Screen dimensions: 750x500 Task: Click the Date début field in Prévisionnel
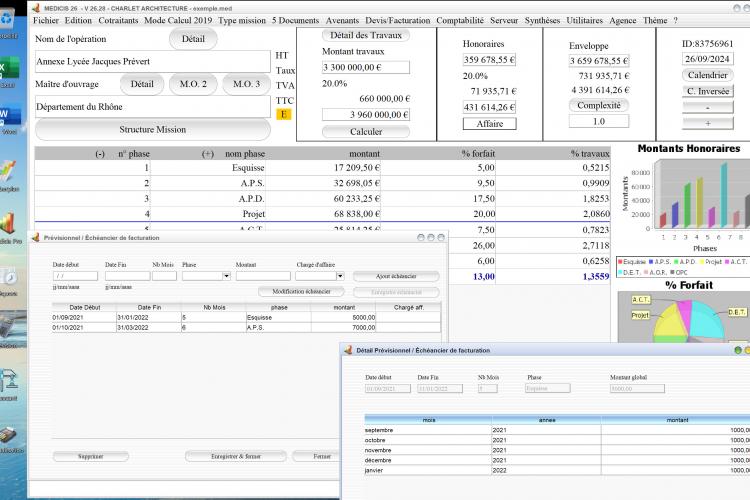(75, 276)
